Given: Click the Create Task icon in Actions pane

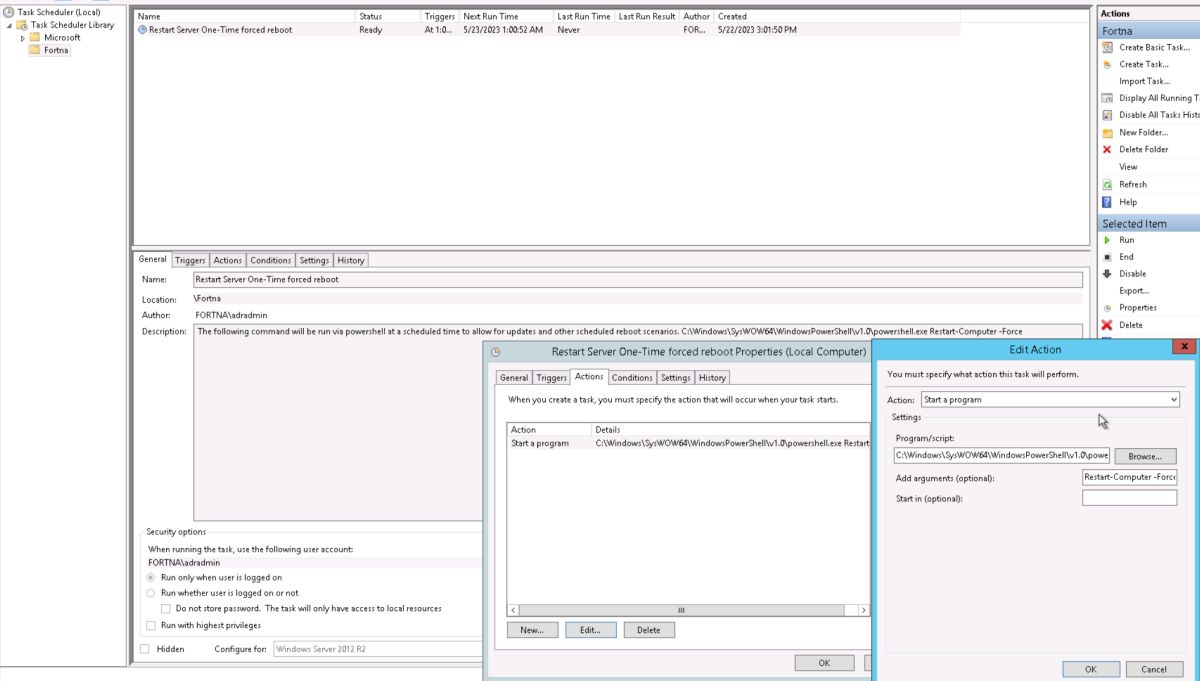Looking at the screenshot, I should 1107,64.
